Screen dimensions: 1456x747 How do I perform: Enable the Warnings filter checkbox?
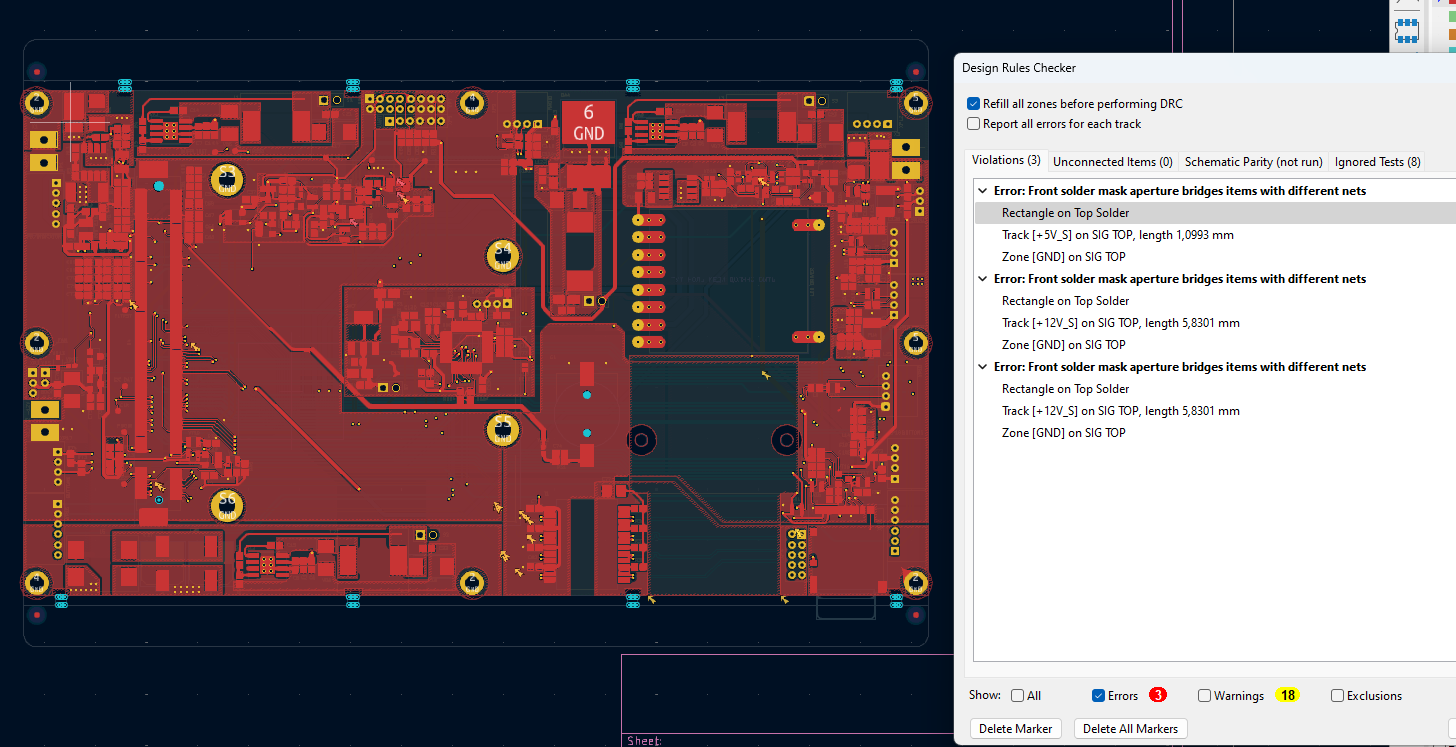(1204, 696)
